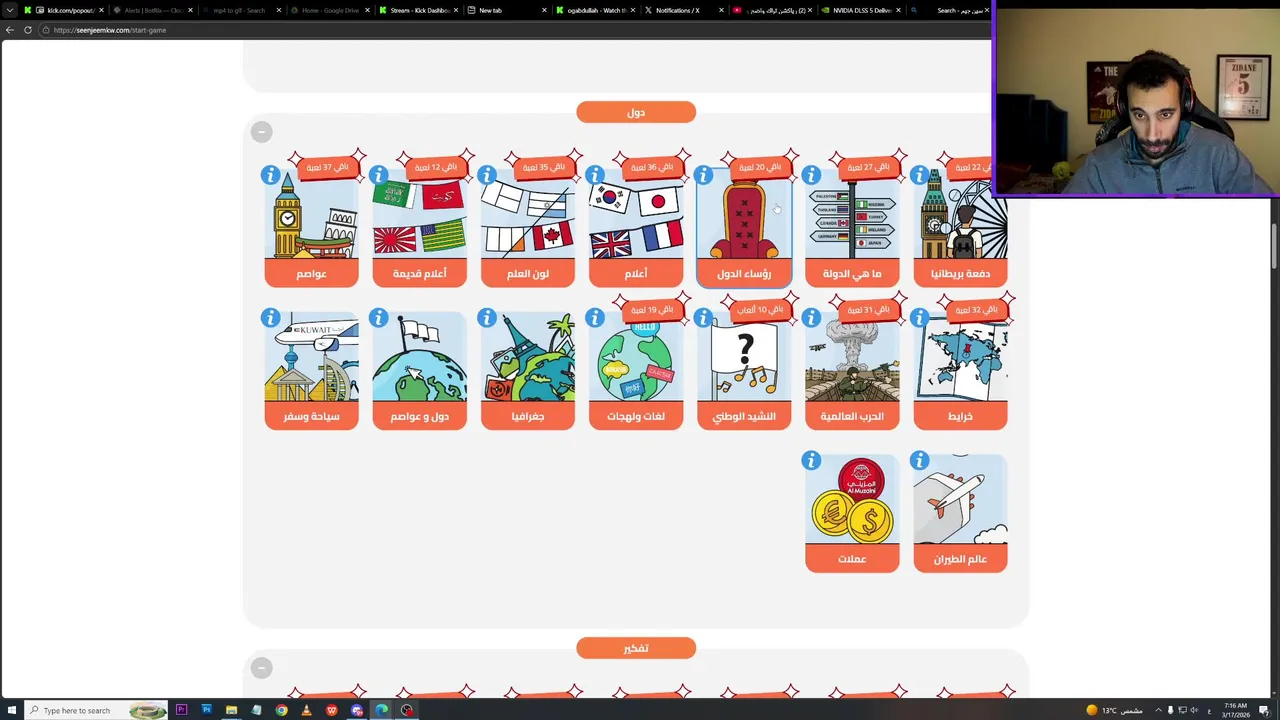Click info icon on جغرافيا card

[486, 318]
